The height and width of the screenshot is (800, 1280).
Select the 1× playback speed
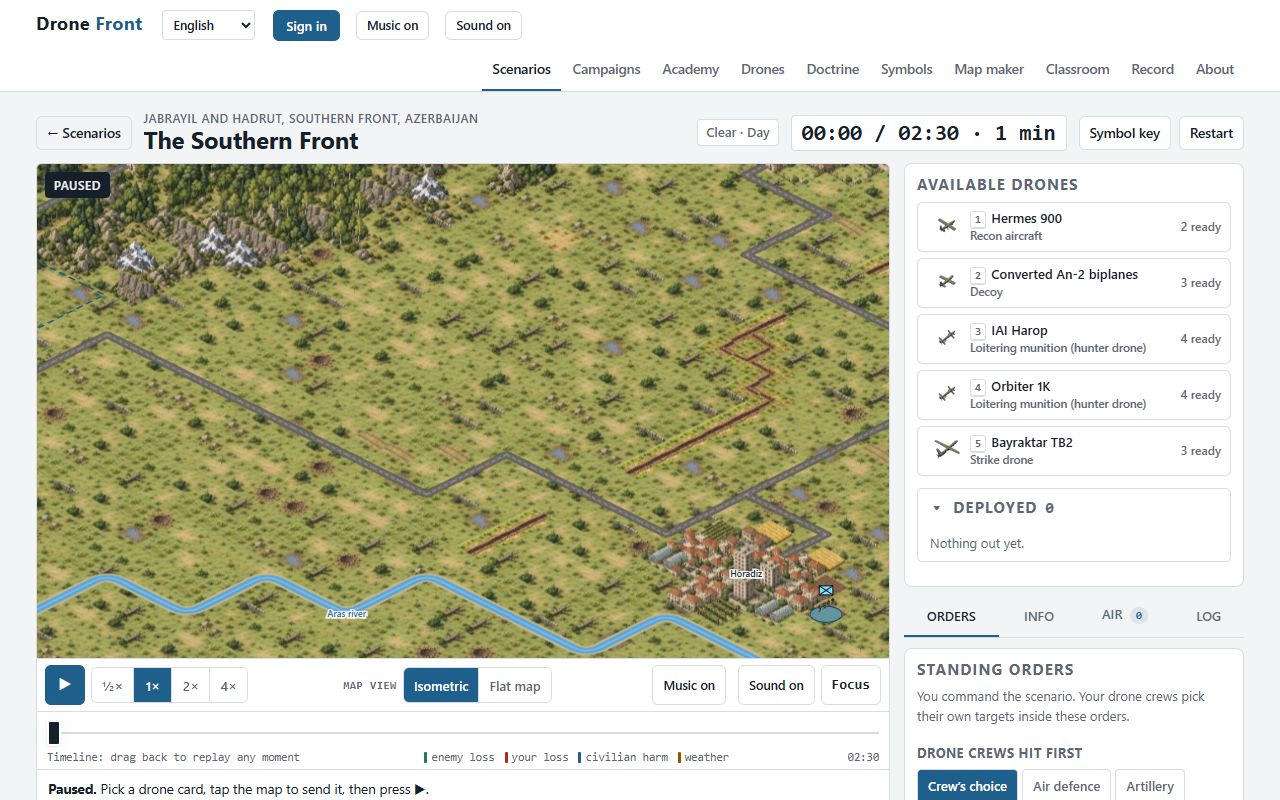click(152, 686)
